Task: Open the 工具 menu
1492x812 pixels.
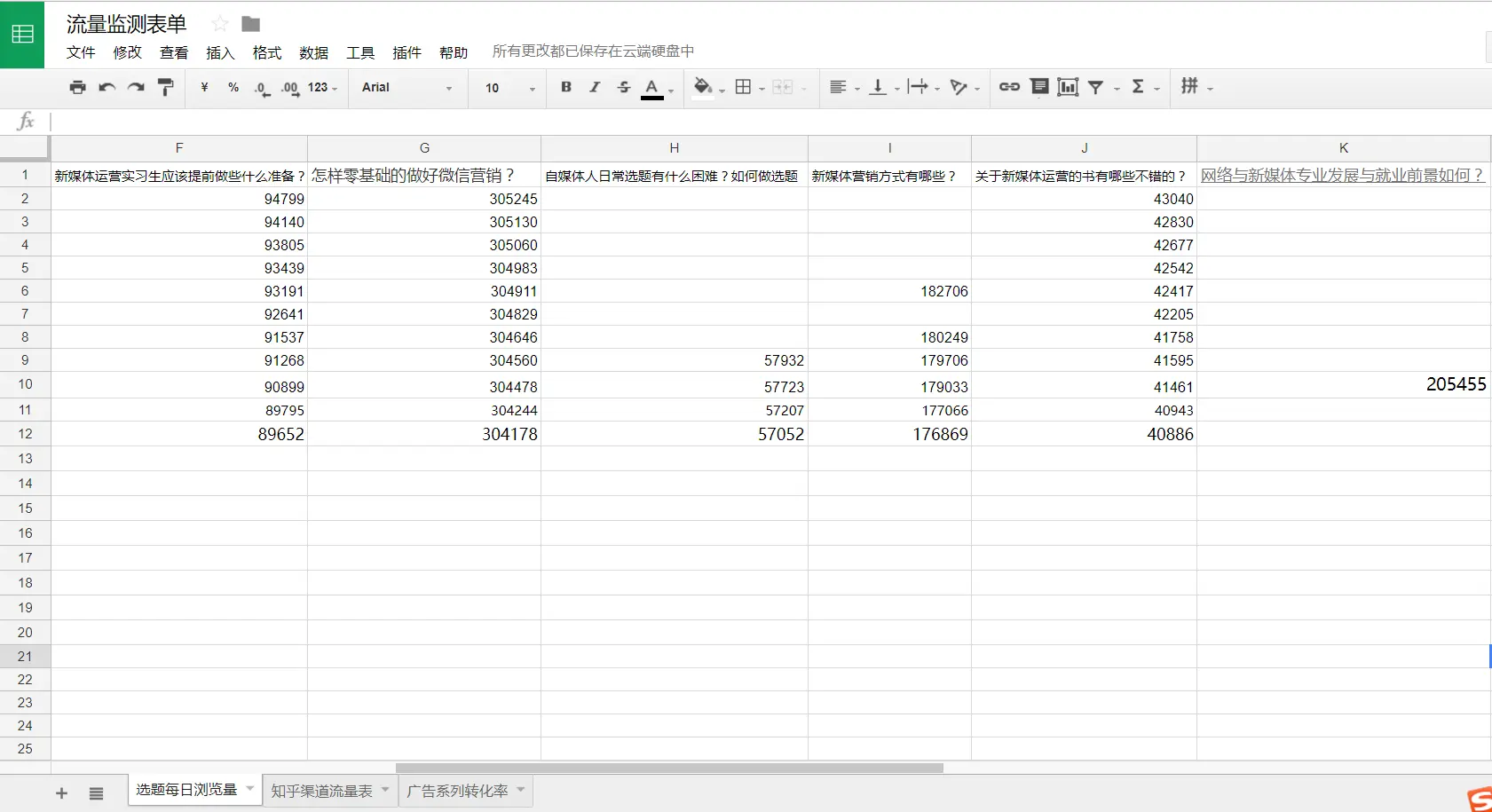Action: click(x=360, y=52)
